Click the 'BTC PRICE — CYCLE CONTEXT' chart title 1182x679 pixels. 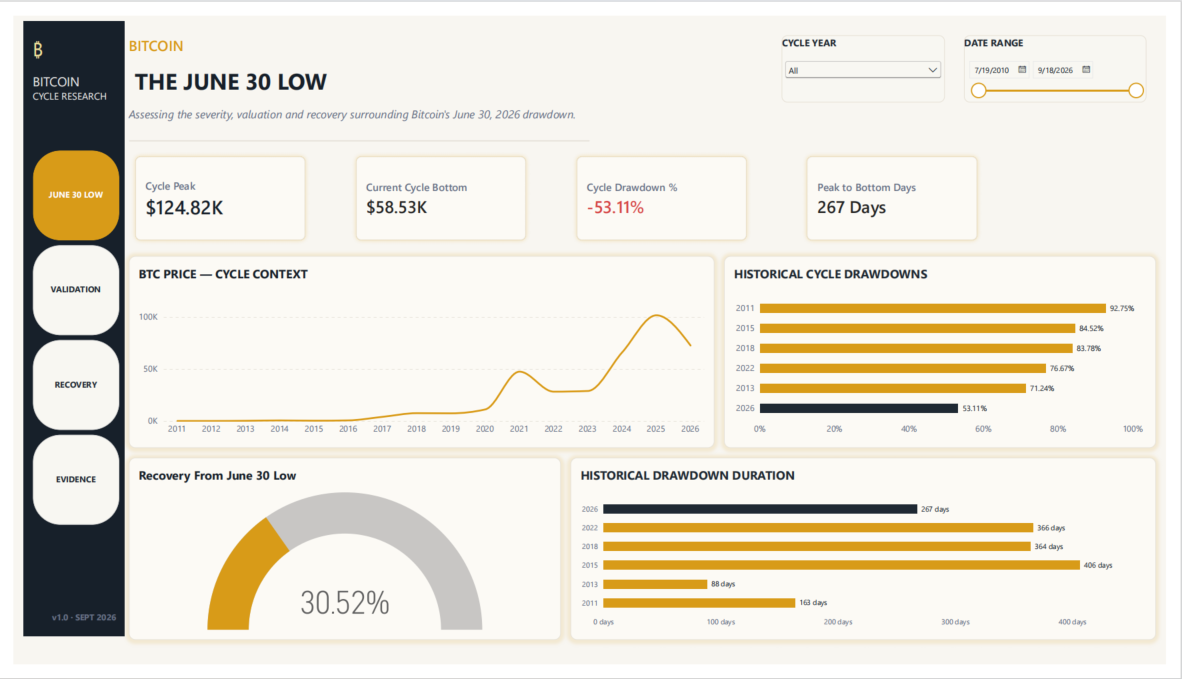point(223,274)
